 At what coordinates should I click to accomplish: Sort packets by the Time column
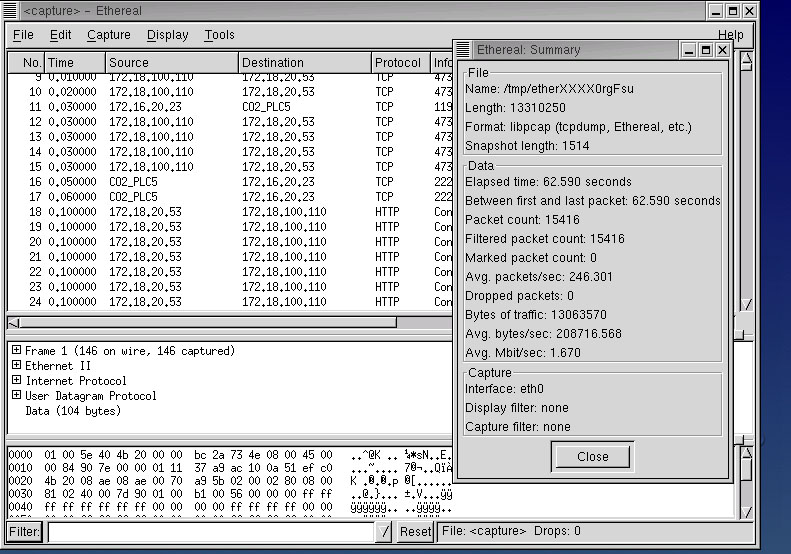(75, 63)
